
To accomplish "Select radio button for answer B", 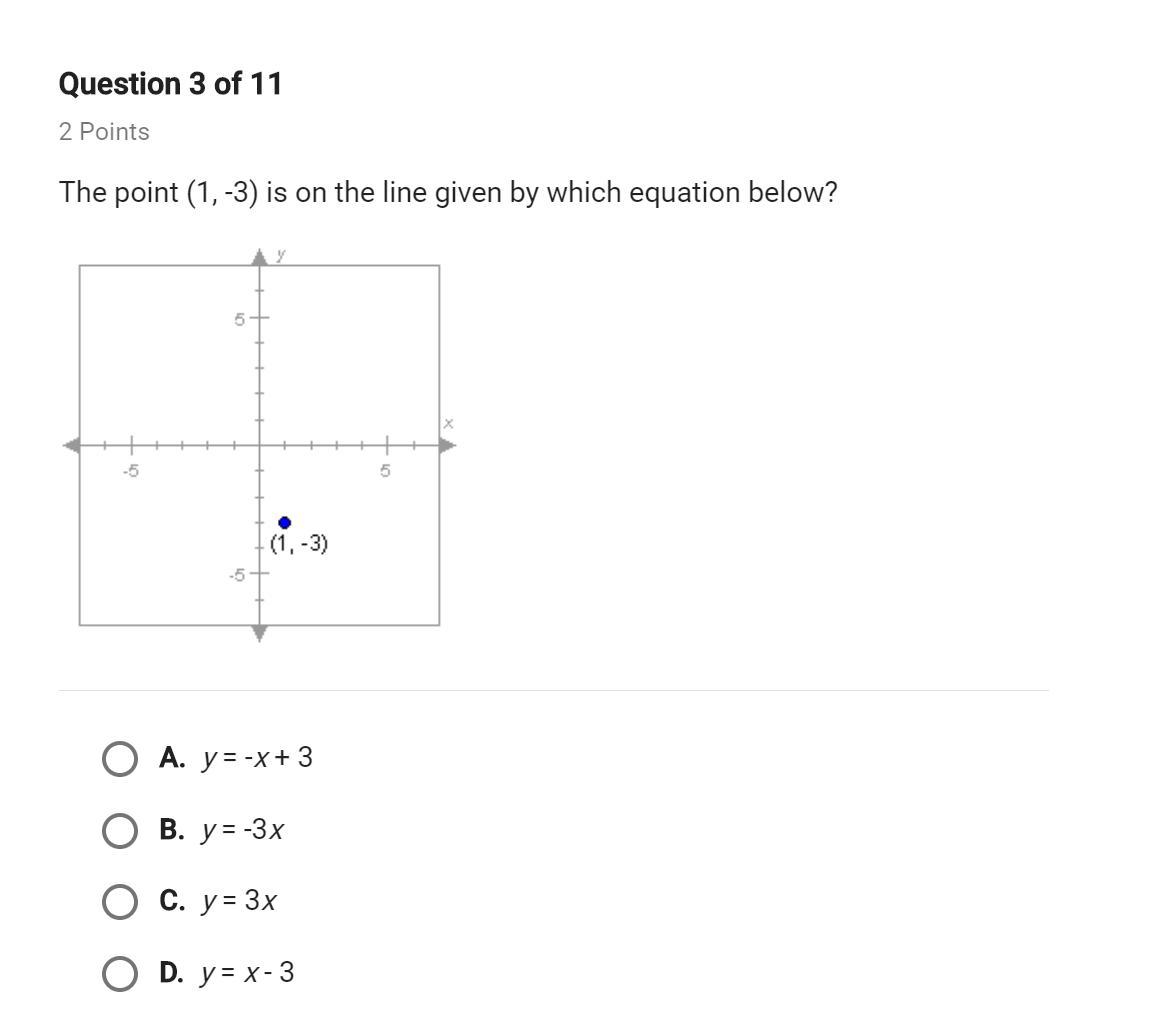I will pyautogui.click(x=120, y=831).
